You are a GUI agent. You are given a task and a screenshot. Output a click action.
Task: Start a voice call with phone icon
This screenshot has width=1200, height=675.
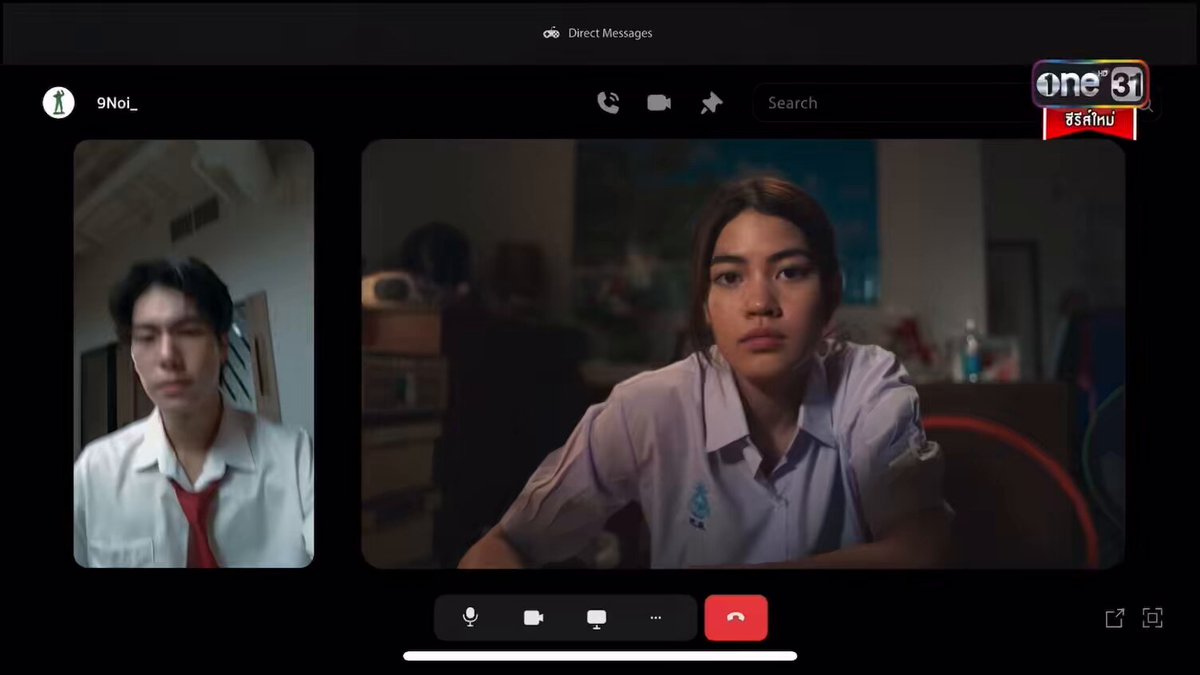click(608, 103)
